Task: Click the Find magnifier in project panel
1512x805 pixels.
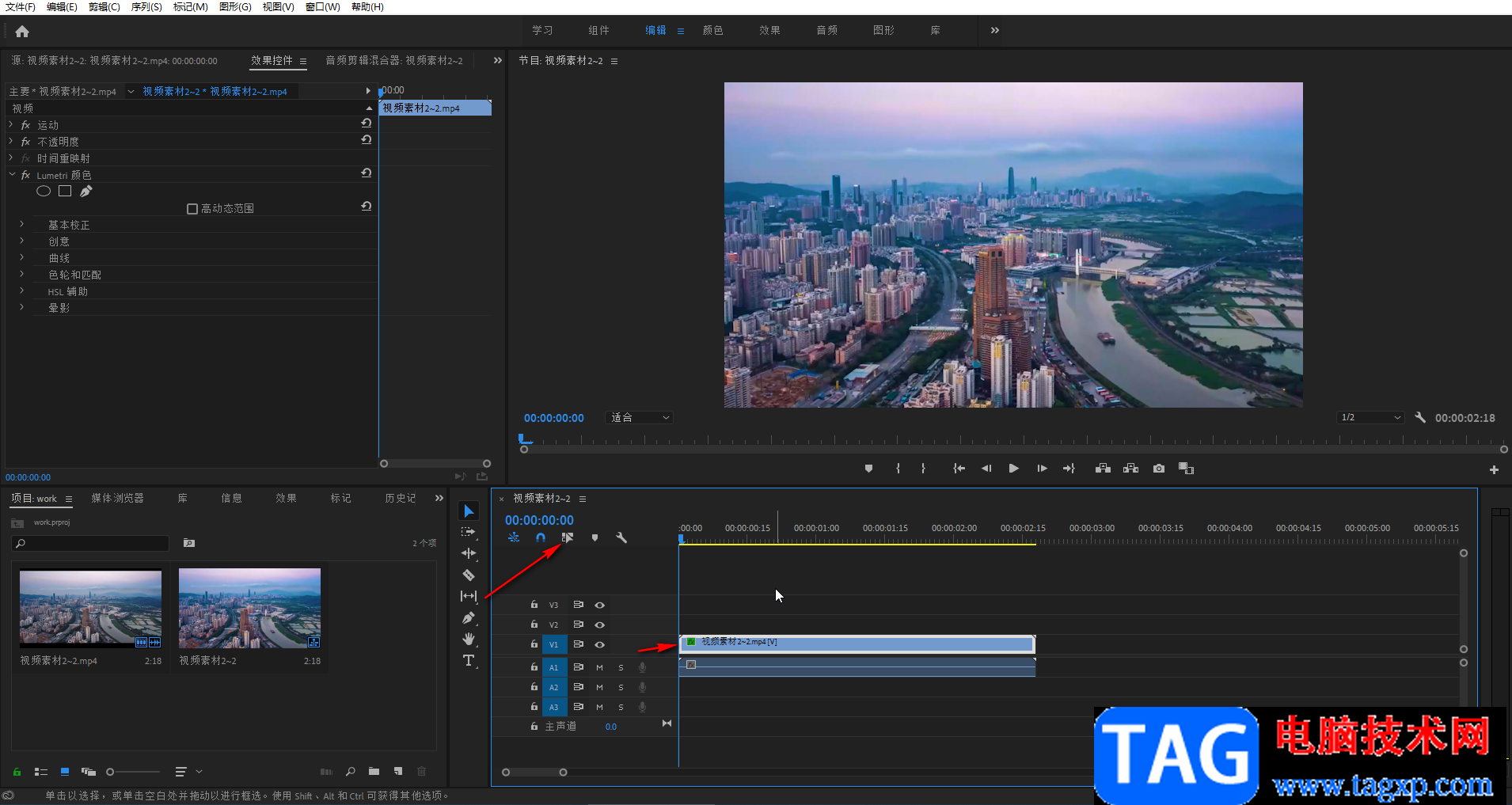Action: tap(350, 771)
